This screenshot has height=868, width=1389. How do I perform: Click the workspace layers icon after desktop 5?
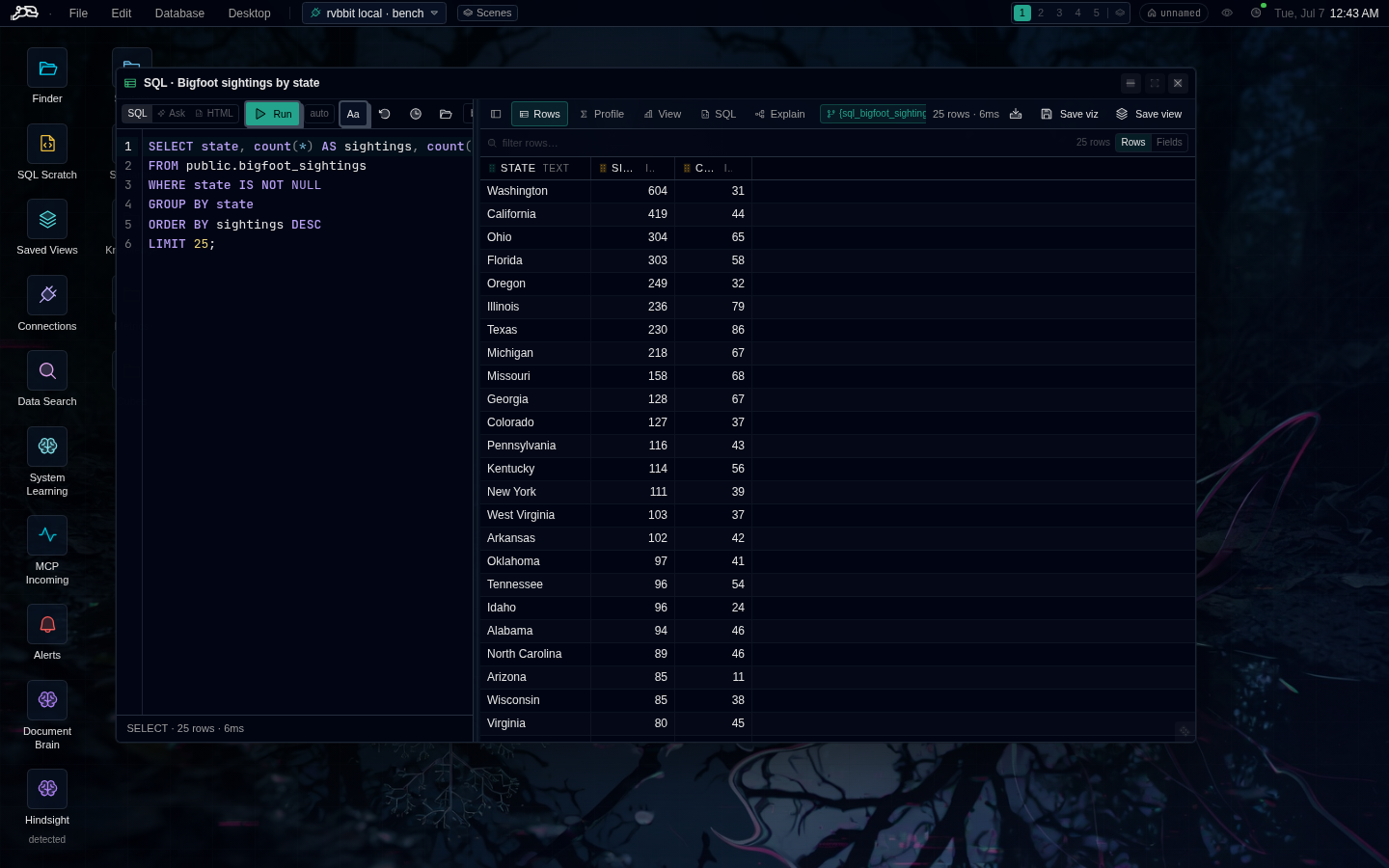pyautogui.click(x=1120, y=13)
